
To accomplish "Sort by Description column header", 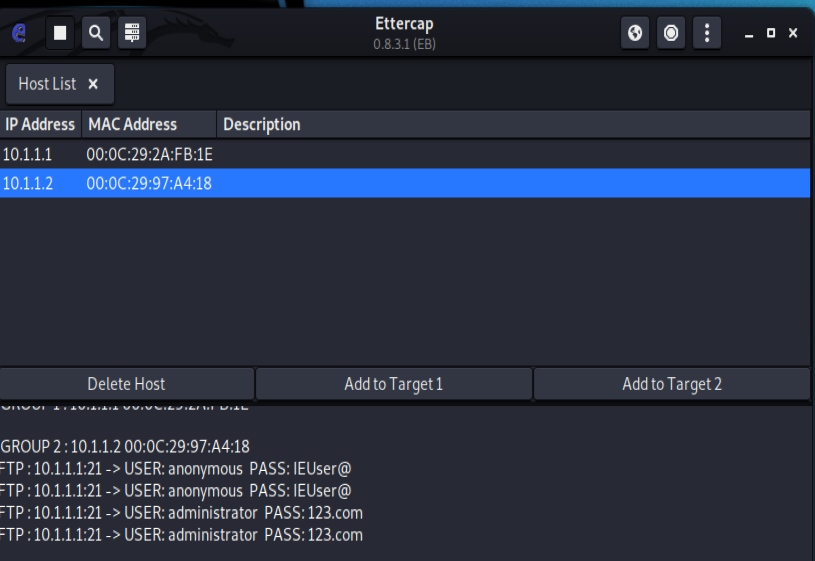I will [514, 124].
